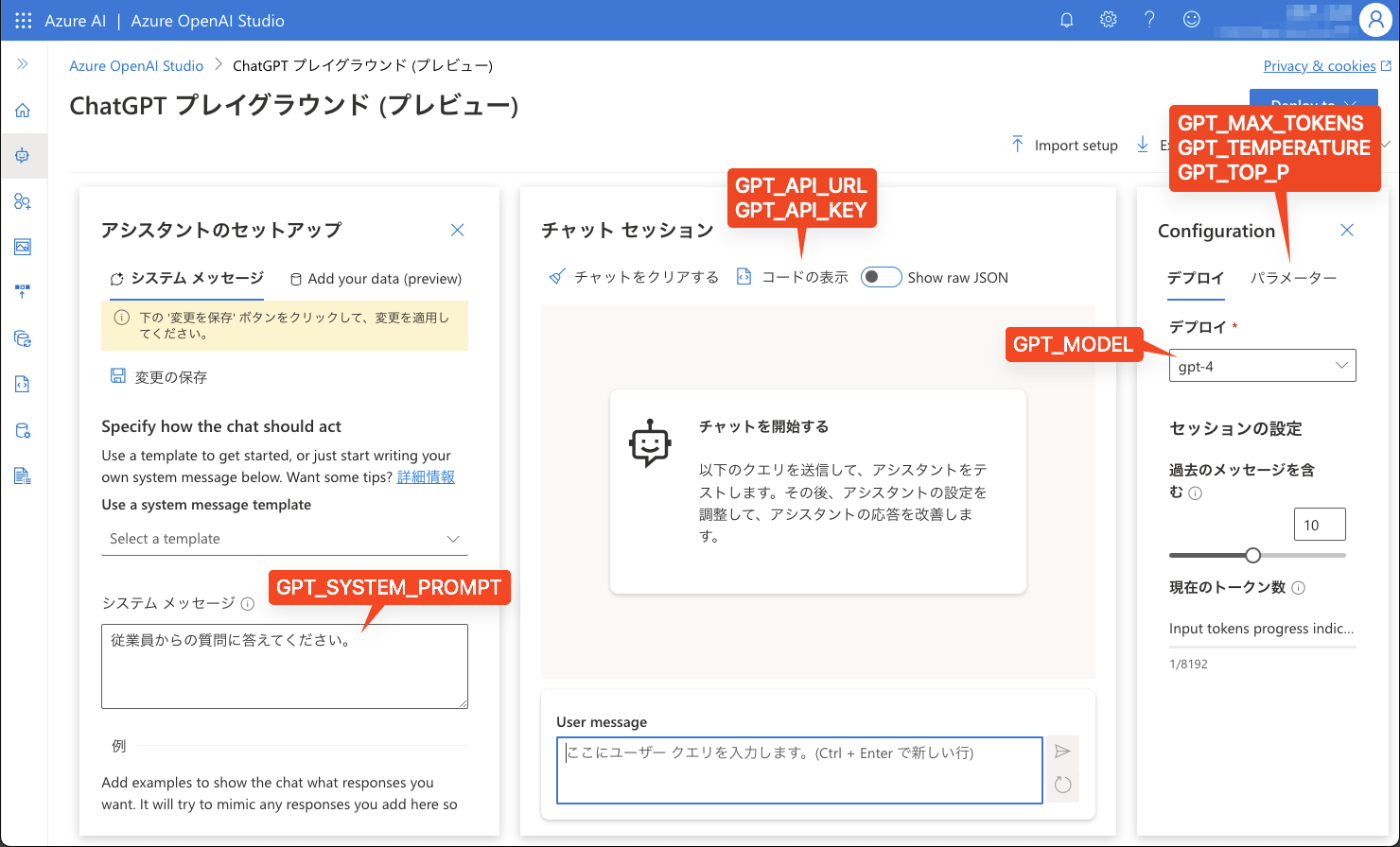Open Privacy & cookies link
Screen dimensions: 1400x847
click(1327, 66)
